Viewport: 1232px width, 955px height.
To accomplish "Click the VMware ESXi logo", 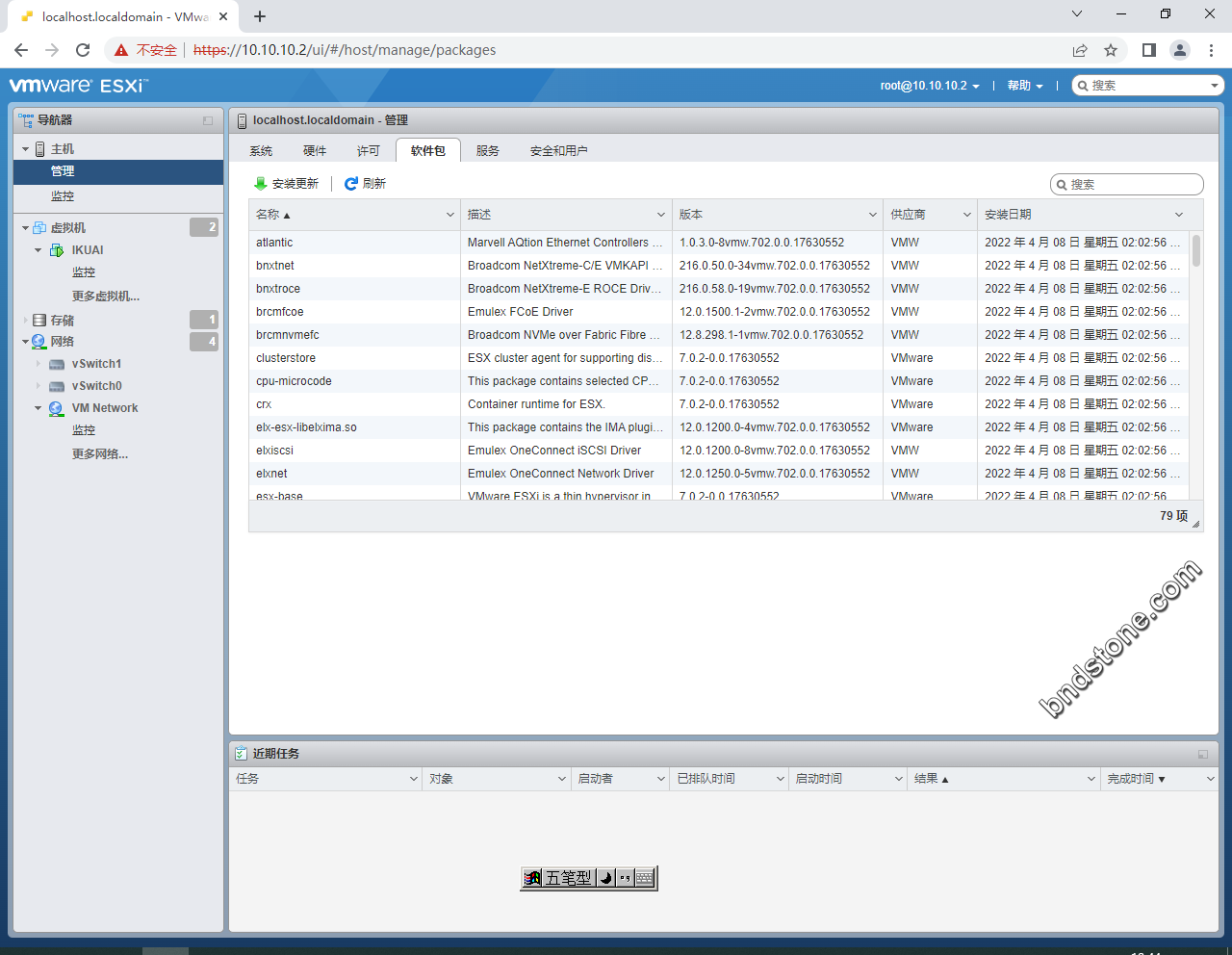I will 79,86.
